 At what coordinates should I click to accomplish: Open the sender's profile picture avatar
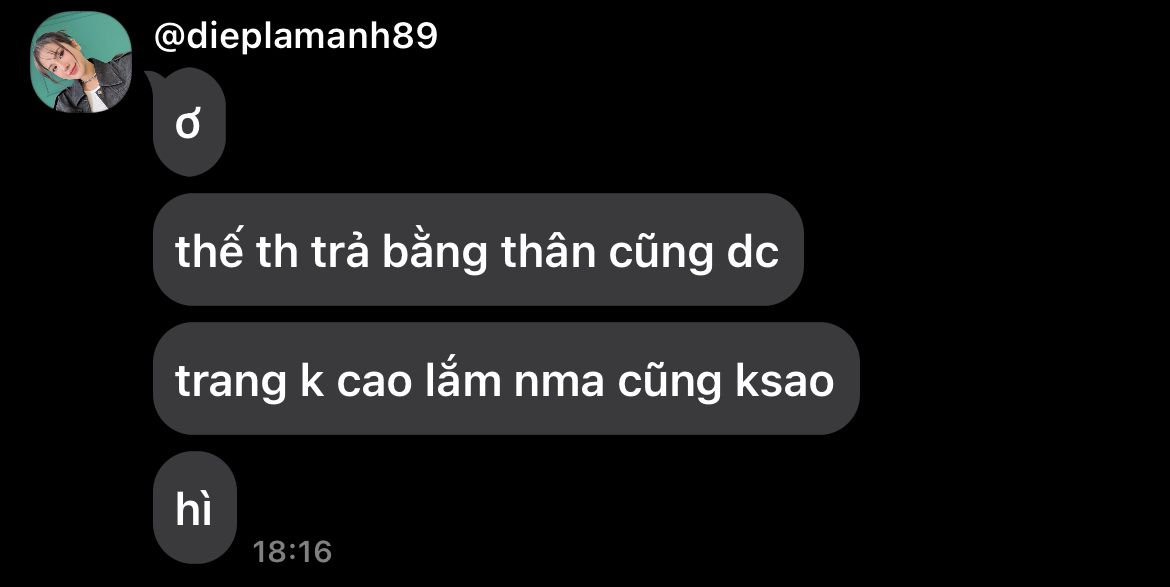point(81,62)
